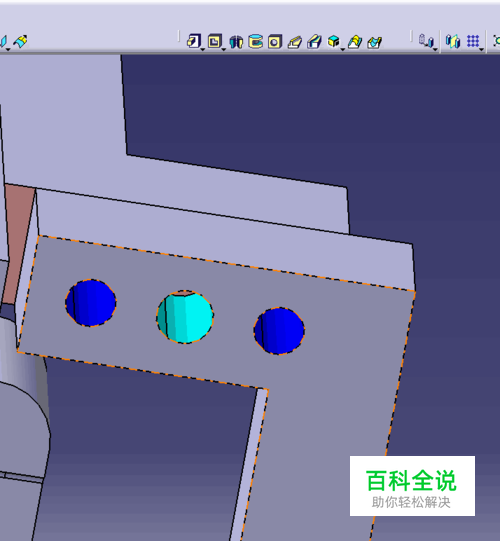Pick the pink face on the part
Screen dimensions: 500x541
coord(18,242)
